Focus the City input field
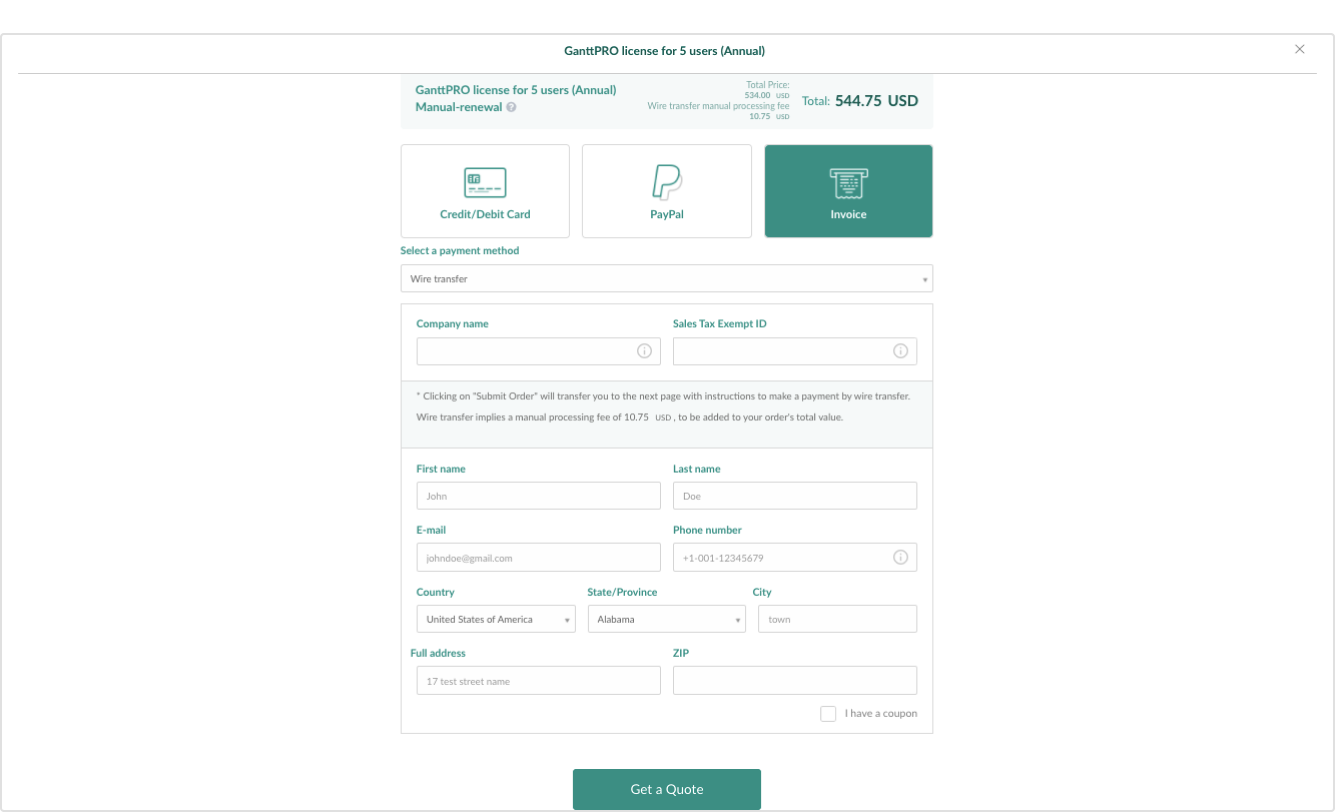1335x812 pixels. coord(838,619)
